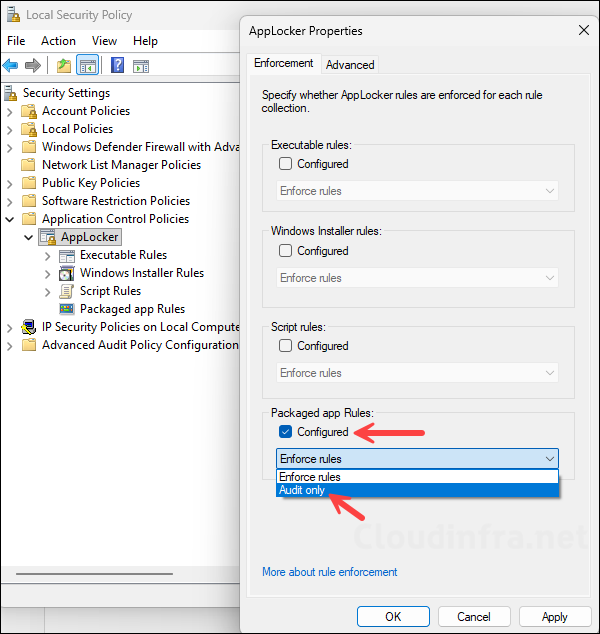Click the Up one level folder icon
The width and height of the screenshot is (600, 634).
pos(63,66)
